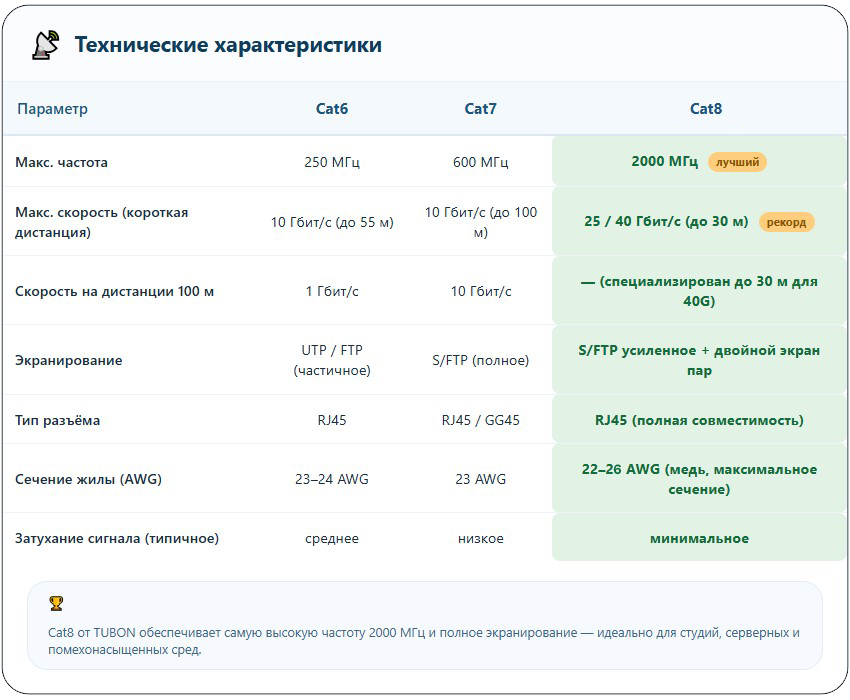Click the satellite dish icon beside the title

coord(46,45)
